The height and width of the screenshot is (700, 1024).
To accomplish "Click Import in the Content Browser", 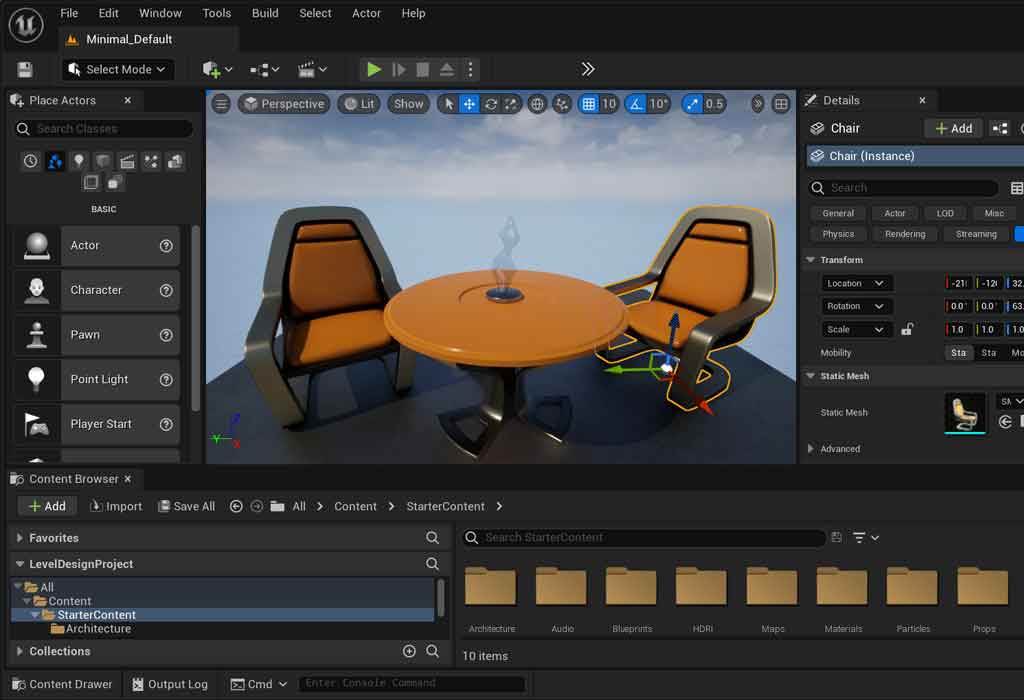I will click(116, 506).
